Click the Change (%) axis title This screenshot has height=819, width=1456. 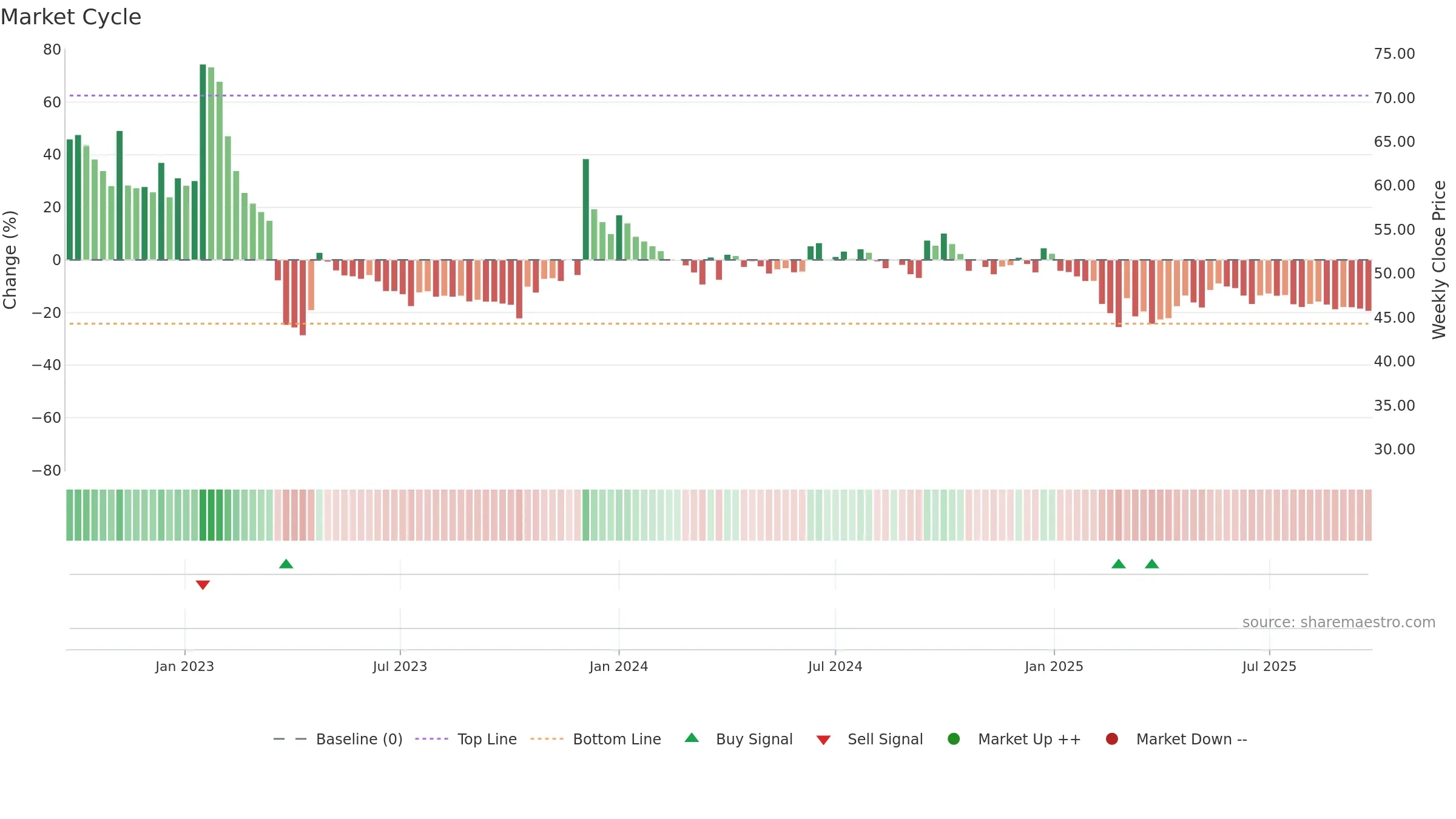tap(10, 260)
